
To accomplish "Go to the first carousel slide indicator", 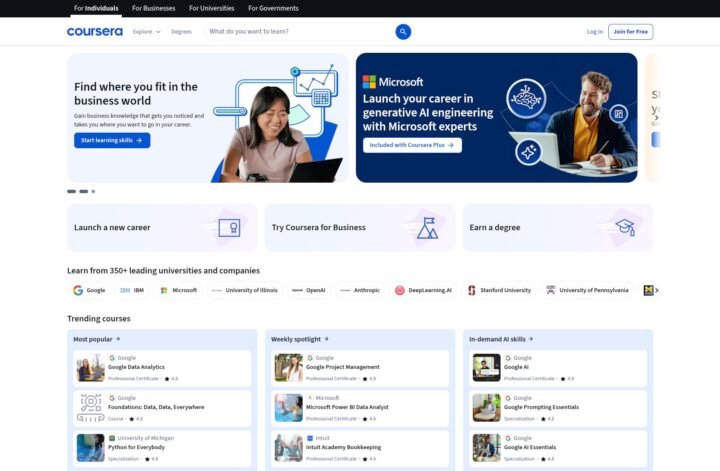I will pos(72,191).
